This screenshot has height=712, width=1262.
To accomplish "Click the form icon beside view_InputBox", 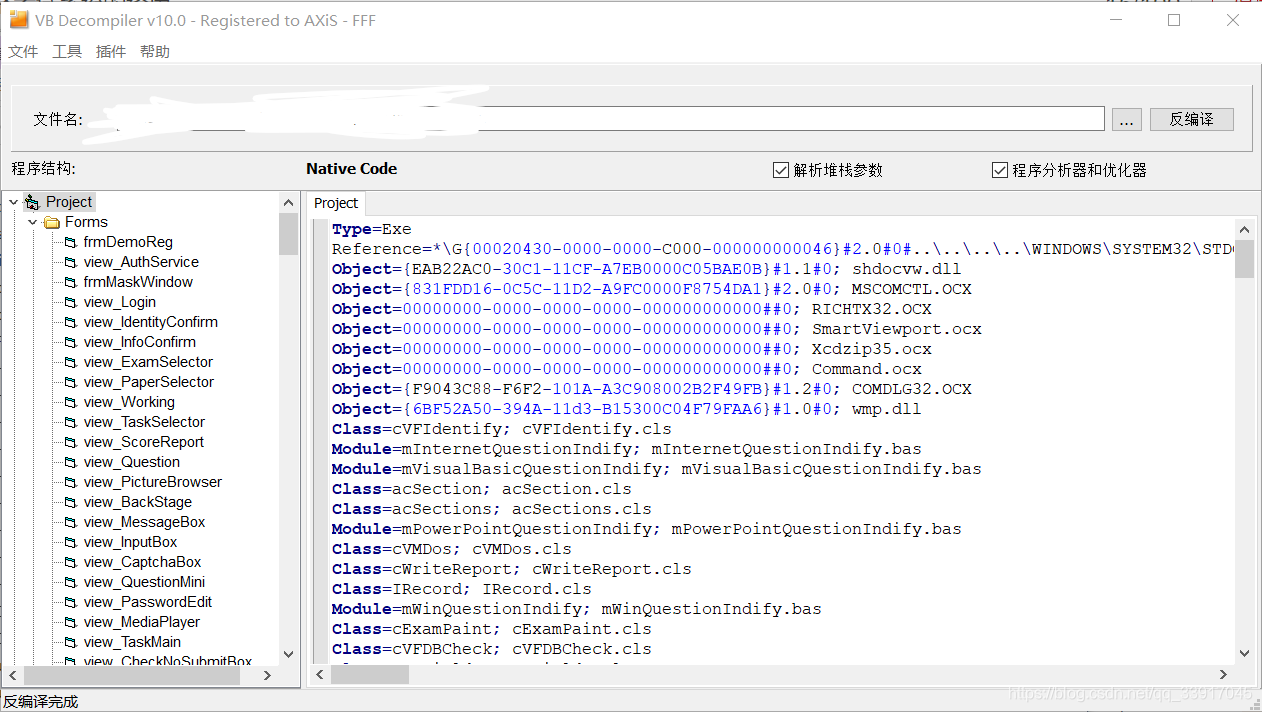I will (71, 542).
